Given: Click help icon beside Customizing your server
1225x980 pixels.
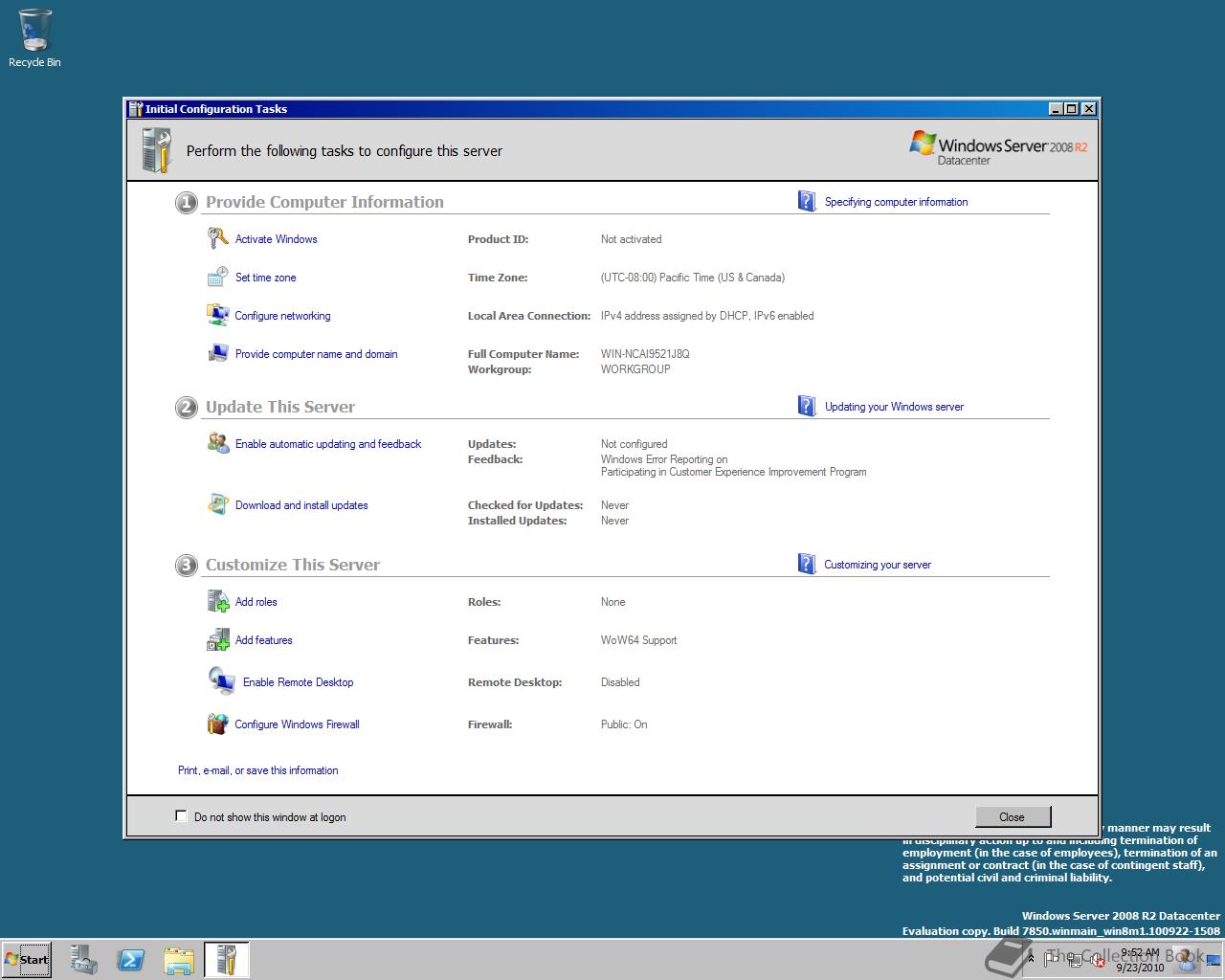Looking at the screenshot, I should pos(807,564).
